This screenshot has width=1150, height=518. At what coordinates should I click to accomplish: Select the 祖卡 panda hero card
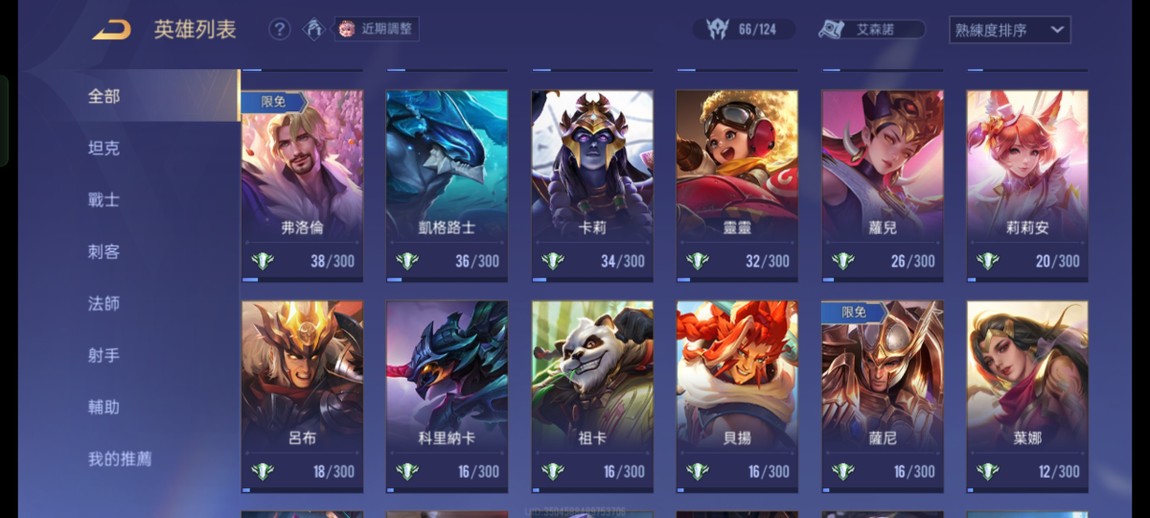point(592,396)
